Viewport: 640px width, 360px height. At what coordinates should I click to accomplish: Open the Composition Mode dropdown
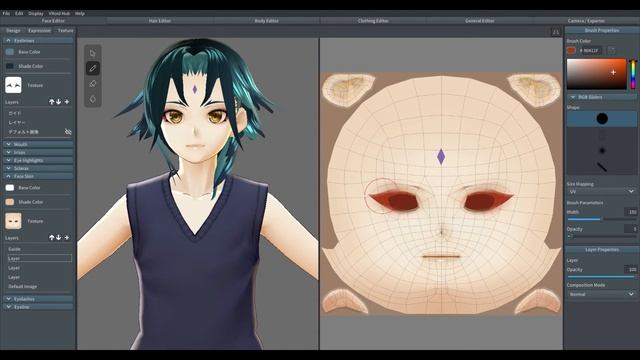(602, 294)
